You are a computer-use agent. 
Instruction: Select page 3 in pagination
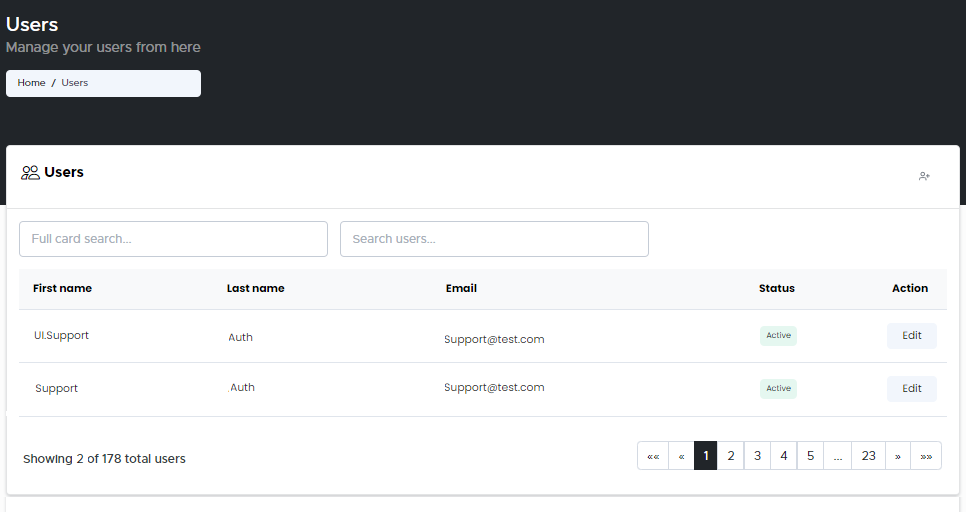coord(757,456)
